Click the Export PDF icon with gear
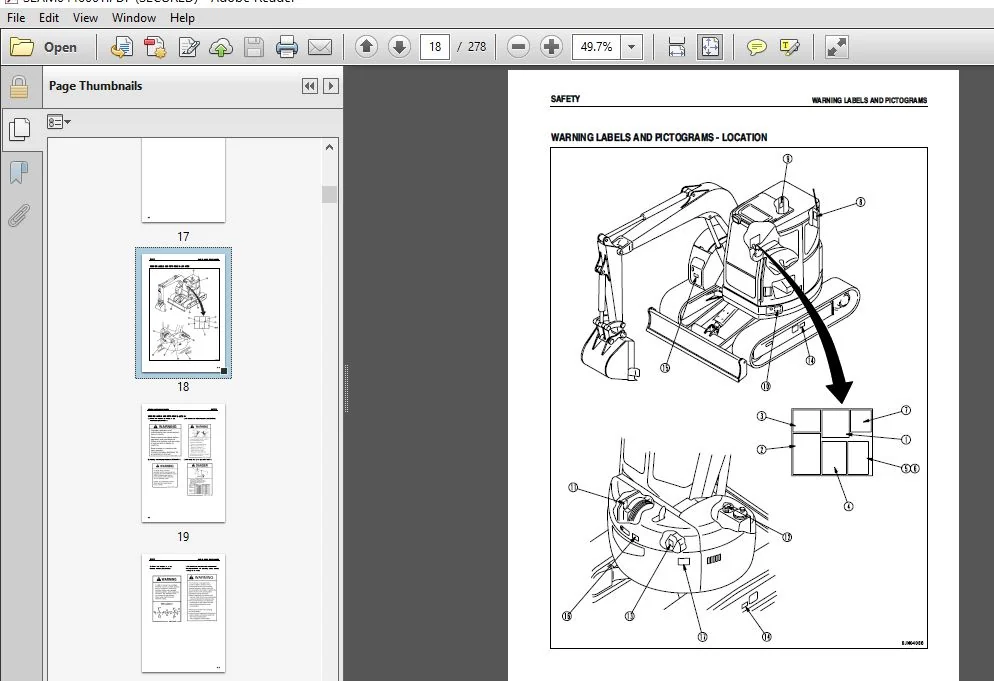 coord(155,47)
